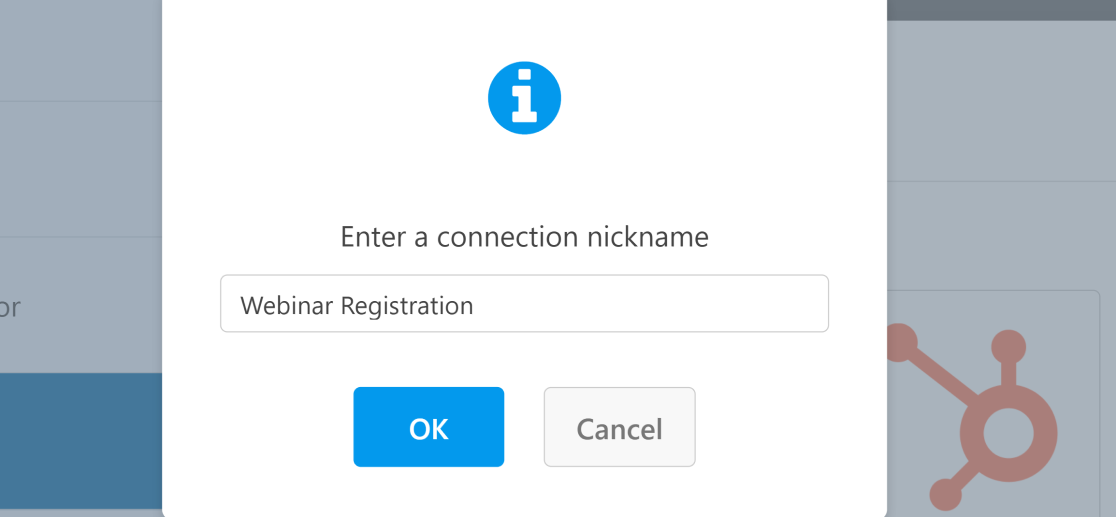Click the blue info icon in the dialog

click(x=525, y=98)
